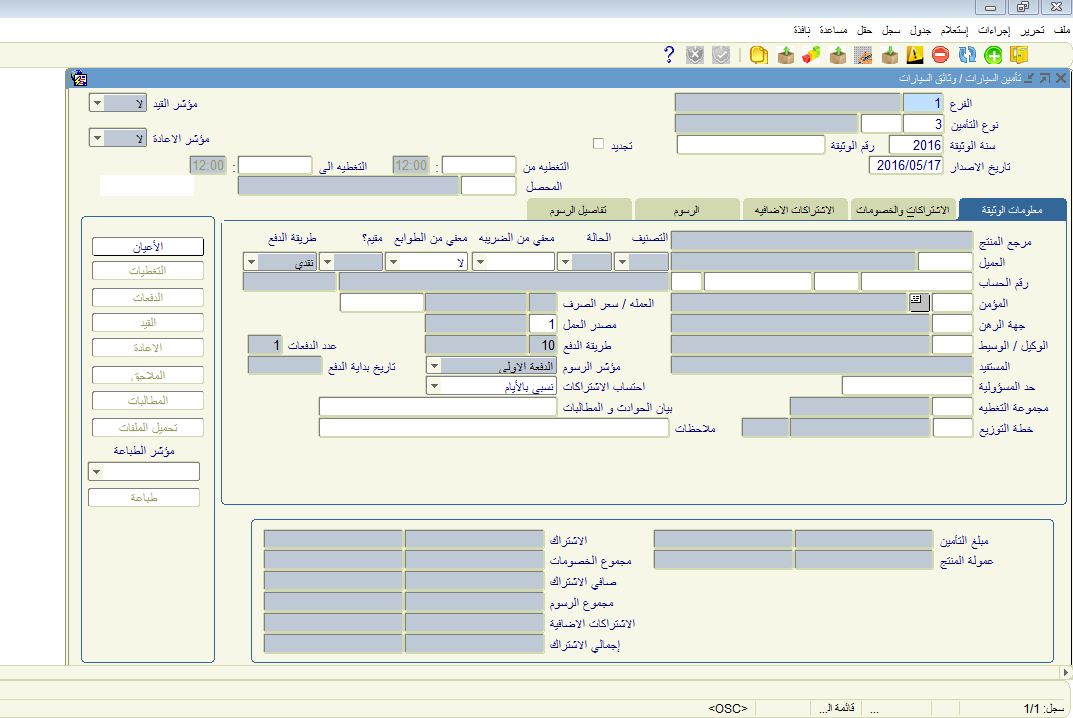Click the طباعة button
1073x718 pixels.
click(x=144, y=497)
